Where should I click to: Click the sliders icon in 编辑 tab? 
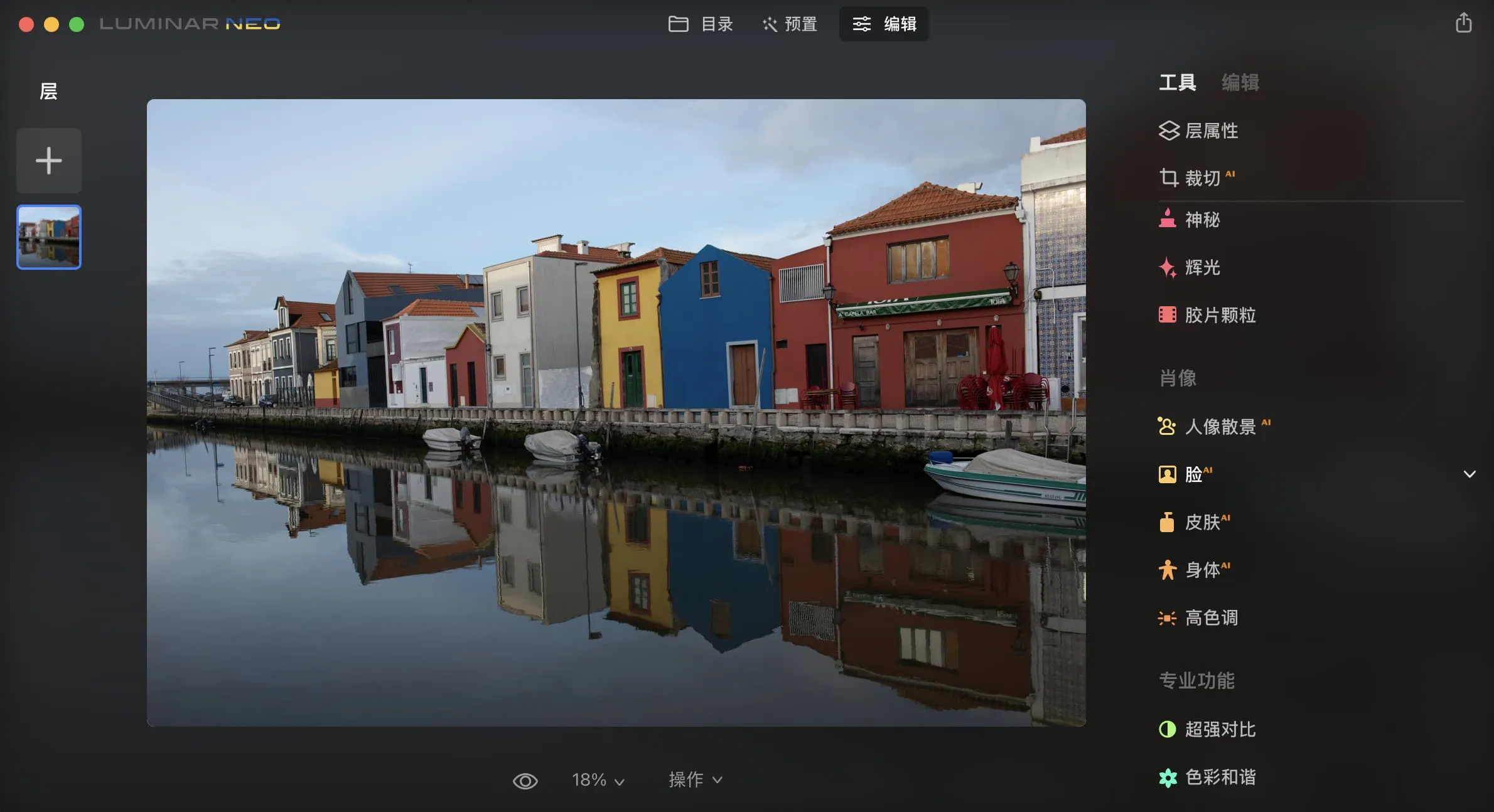coord(861,24)
